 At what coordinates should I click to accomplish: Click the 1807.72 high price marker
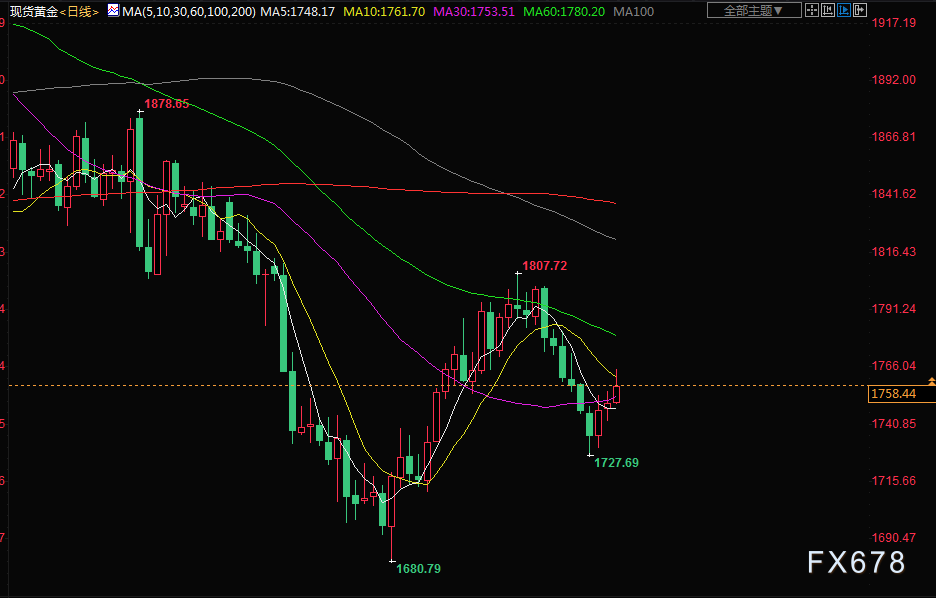[x=544, y=266]
